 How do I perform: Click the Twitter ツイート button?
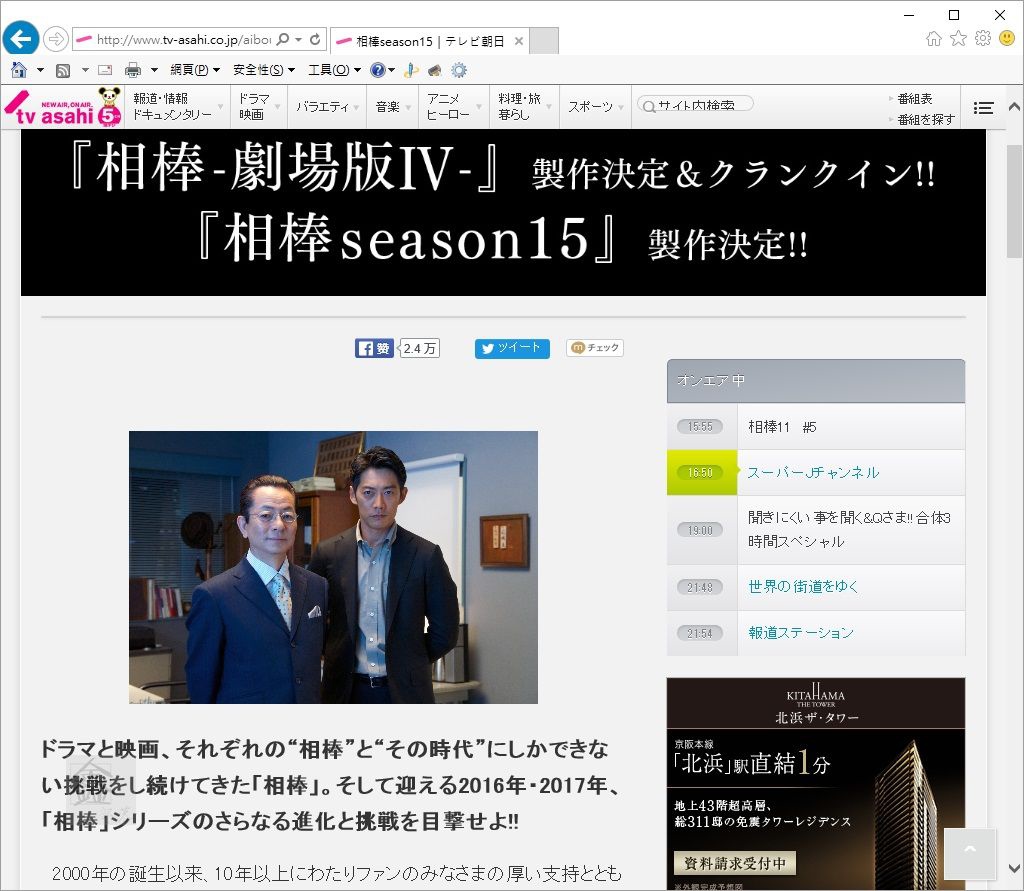coord(512,348)
